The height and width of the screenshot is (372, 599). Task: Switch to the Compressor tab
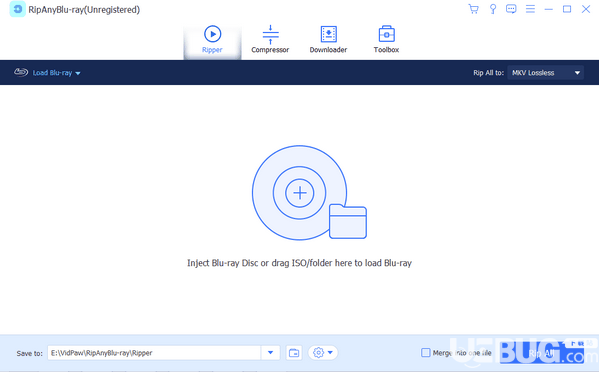click(270, 40)
